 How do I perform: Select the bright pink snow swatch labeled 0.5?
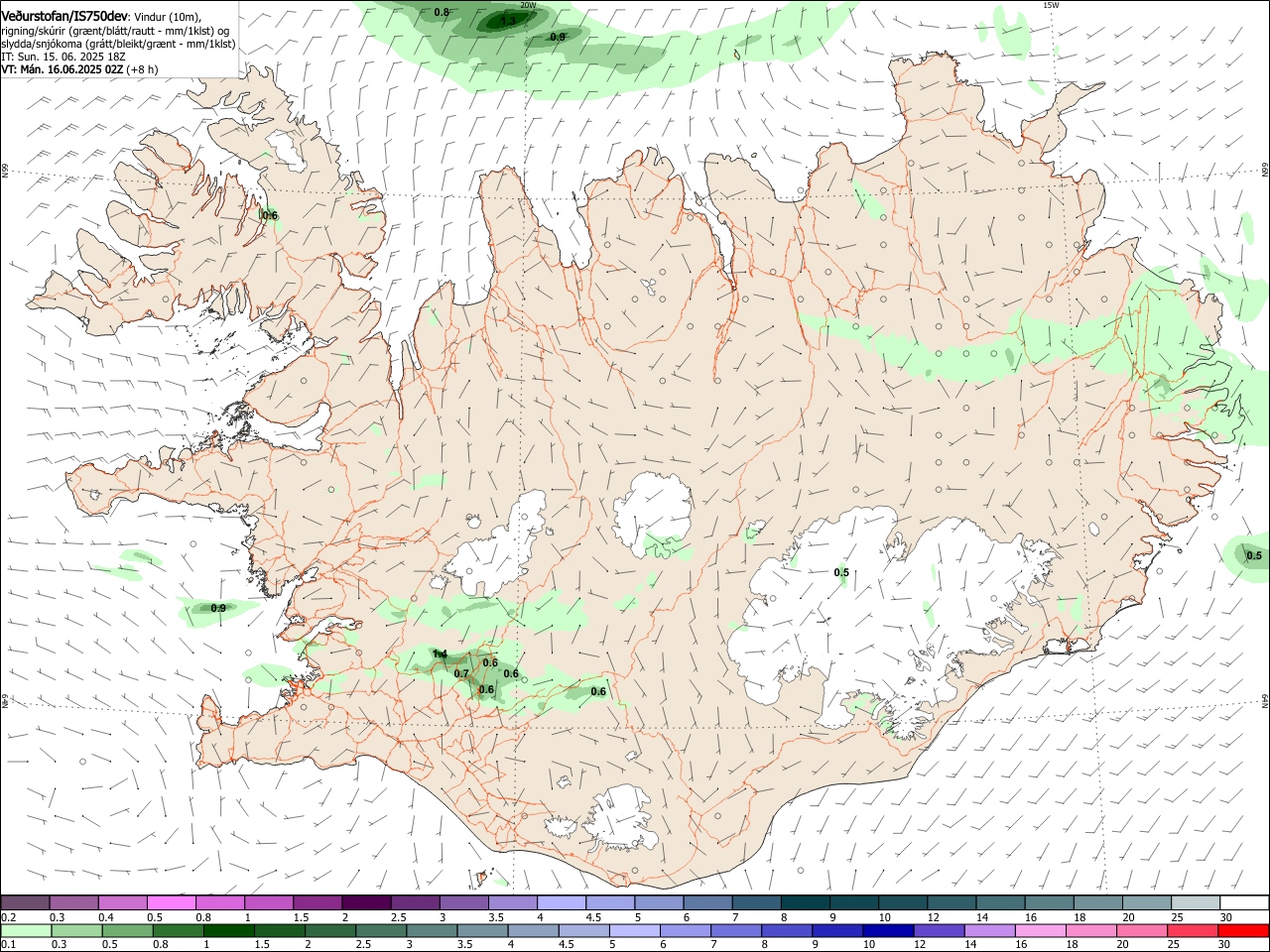[x=172, y=903]
